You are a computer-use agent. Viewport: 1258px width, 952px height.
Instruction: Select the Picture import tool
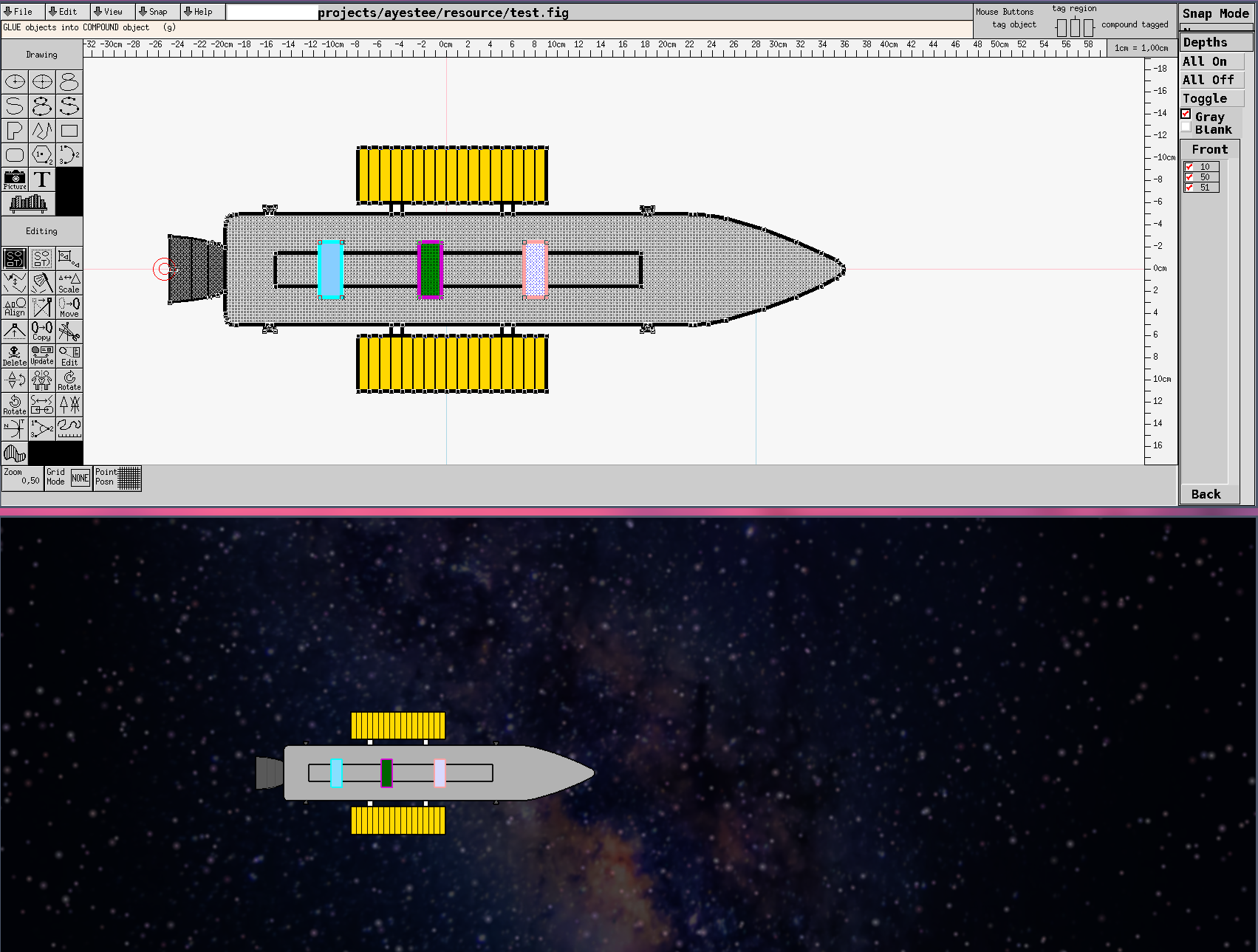[x=15, y=179]
